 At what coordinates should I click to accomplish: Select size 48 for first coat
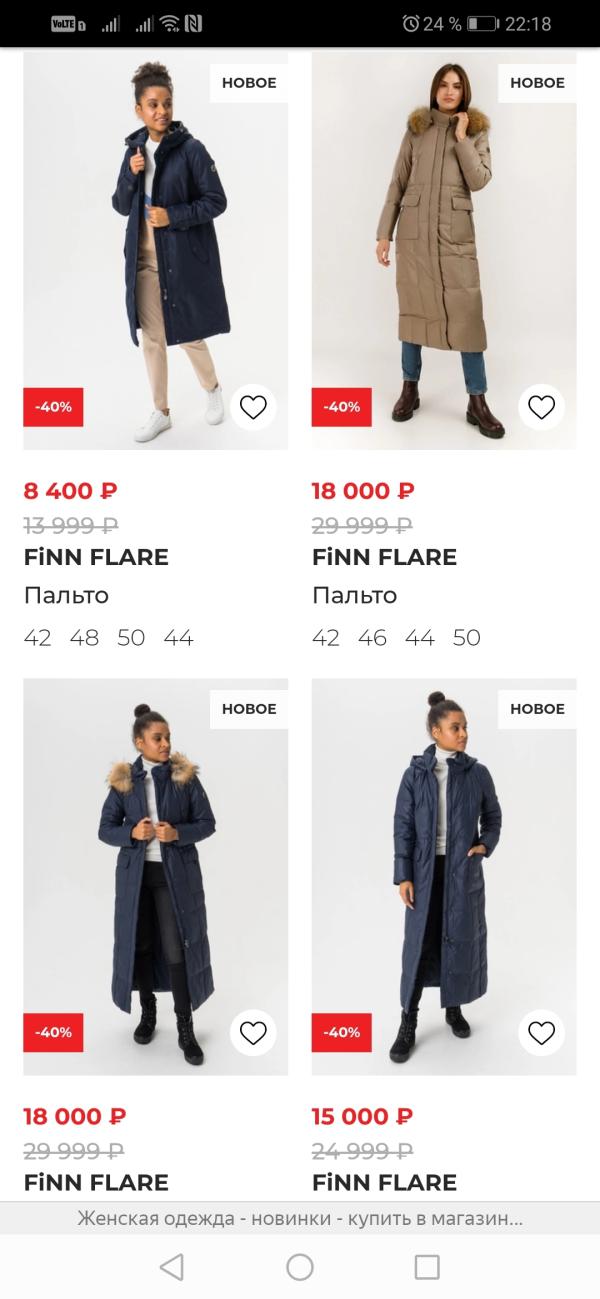pos(84,638)
